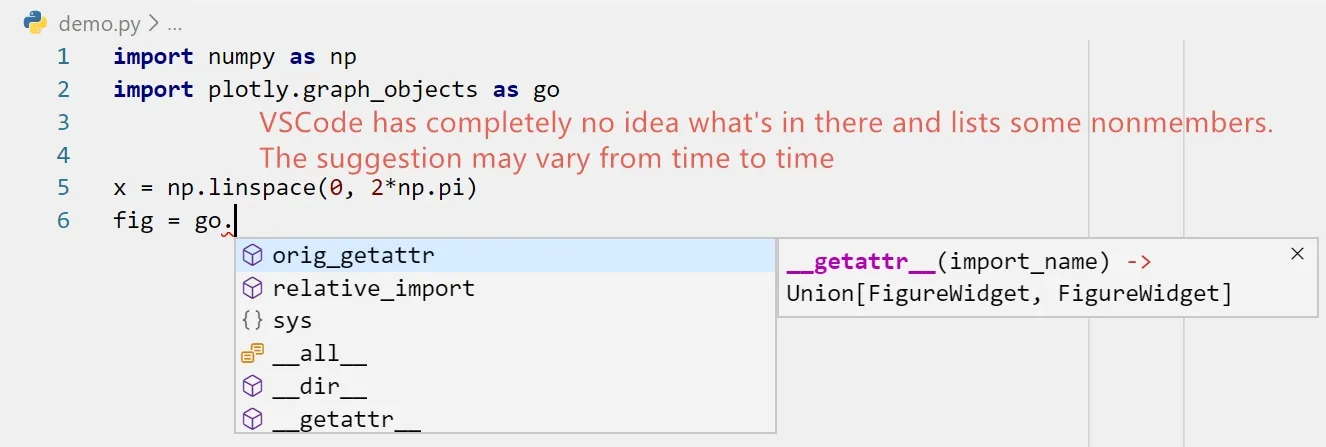Close the suggestion details pane
Image resolution: width=1326 pixels, height=447 pixels.
click(1298, 254)
